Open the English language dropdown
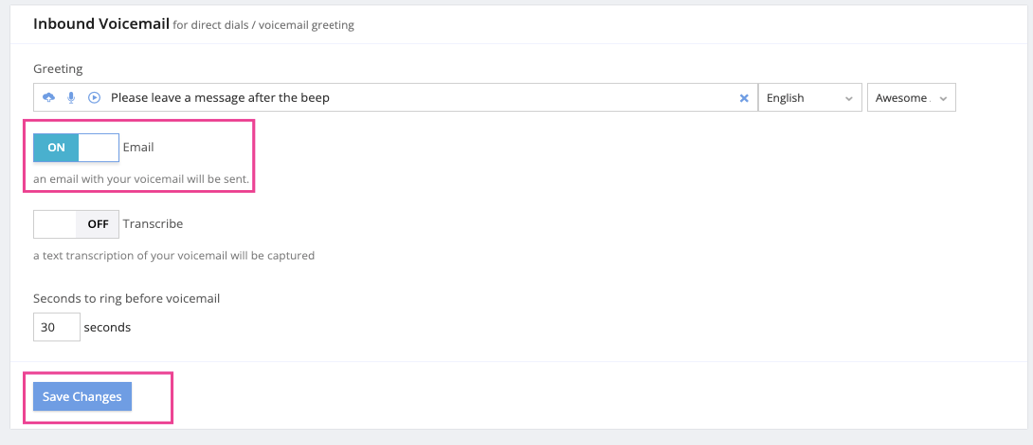 (809, 98)
